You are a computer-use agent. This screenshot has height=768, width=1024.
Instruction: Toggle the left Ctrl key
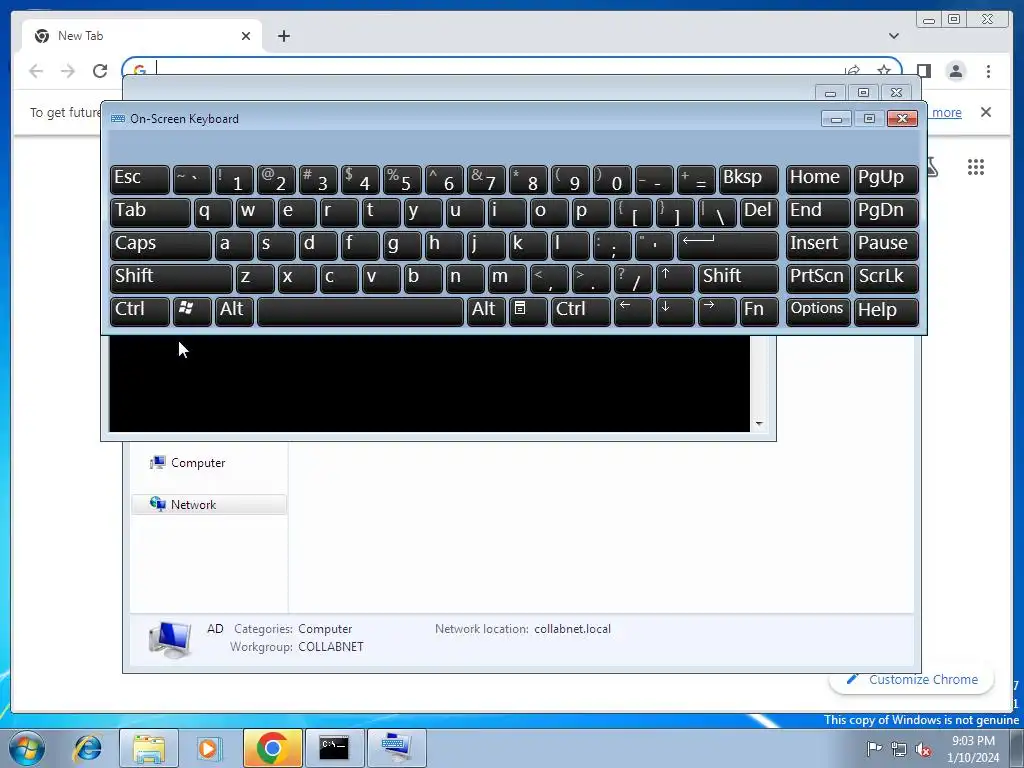coord(140,311)
